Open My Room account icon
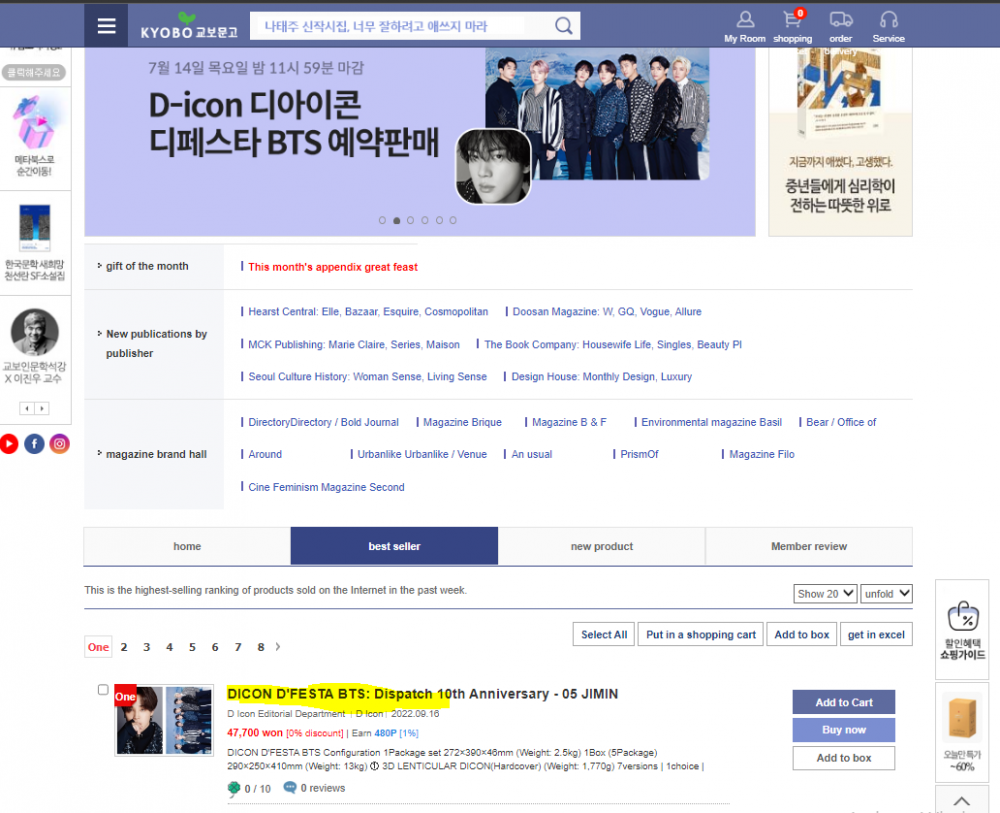 [x=744, y=27]
